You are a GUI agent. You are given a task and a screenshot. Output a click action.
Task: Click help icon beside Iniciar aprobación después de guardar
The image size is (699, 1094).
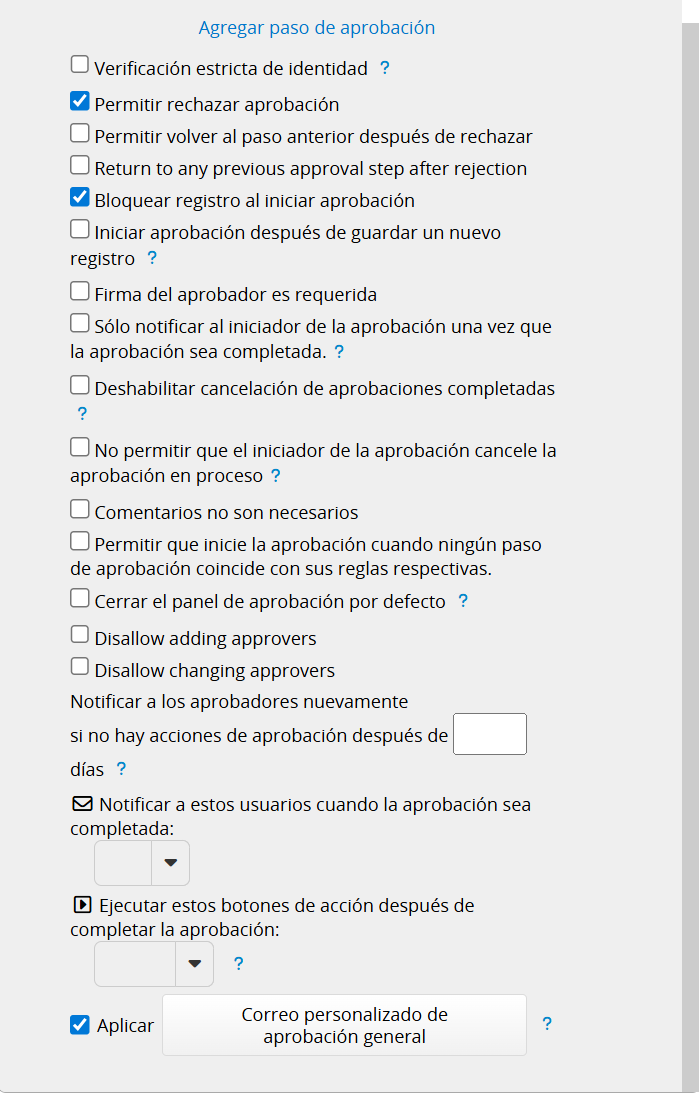pos(152,258)
